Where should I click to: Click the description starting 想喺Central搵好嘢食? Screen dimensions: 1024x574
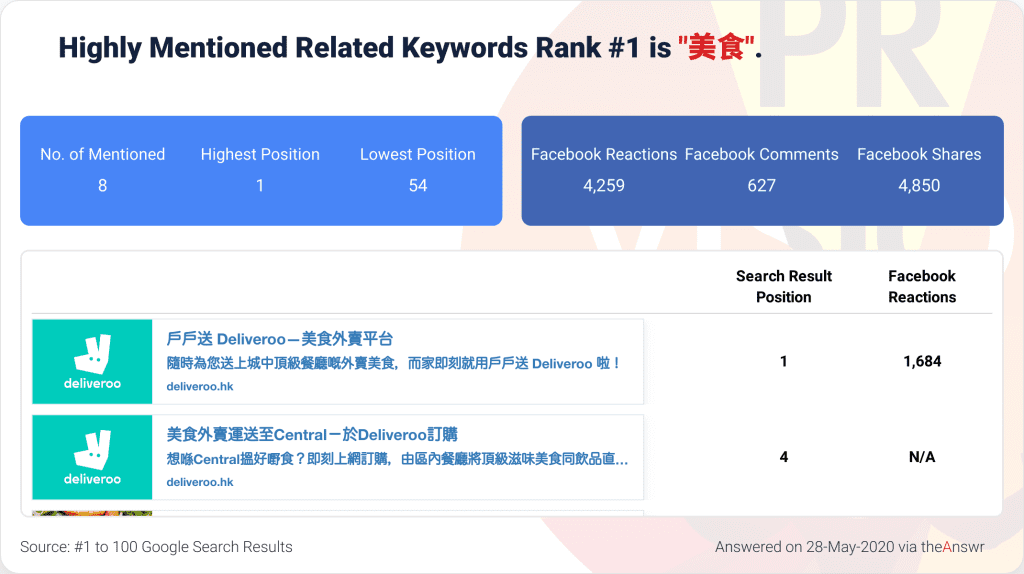(x=397, y=459)
